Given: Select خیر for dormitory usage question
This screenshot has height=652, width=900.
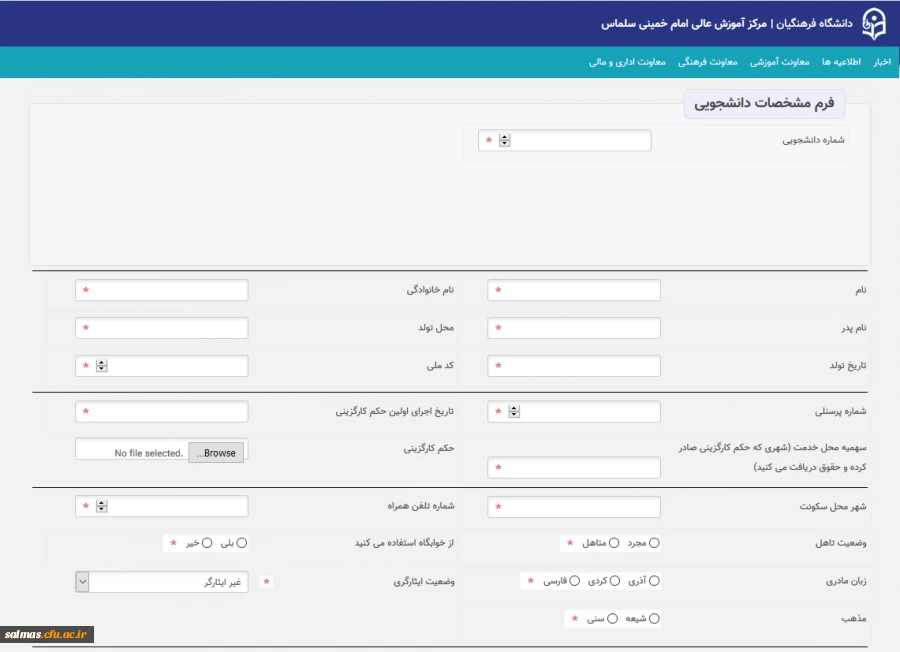Looking at the screenshot, I should click(206, 543).
